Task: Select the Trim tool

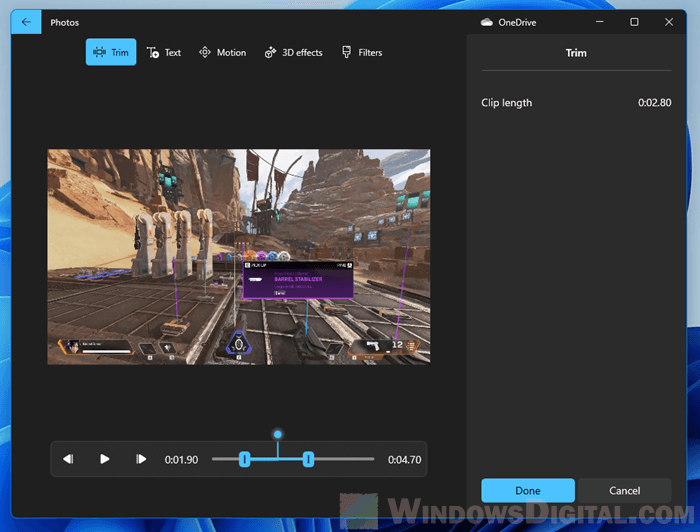Action: 111,52
